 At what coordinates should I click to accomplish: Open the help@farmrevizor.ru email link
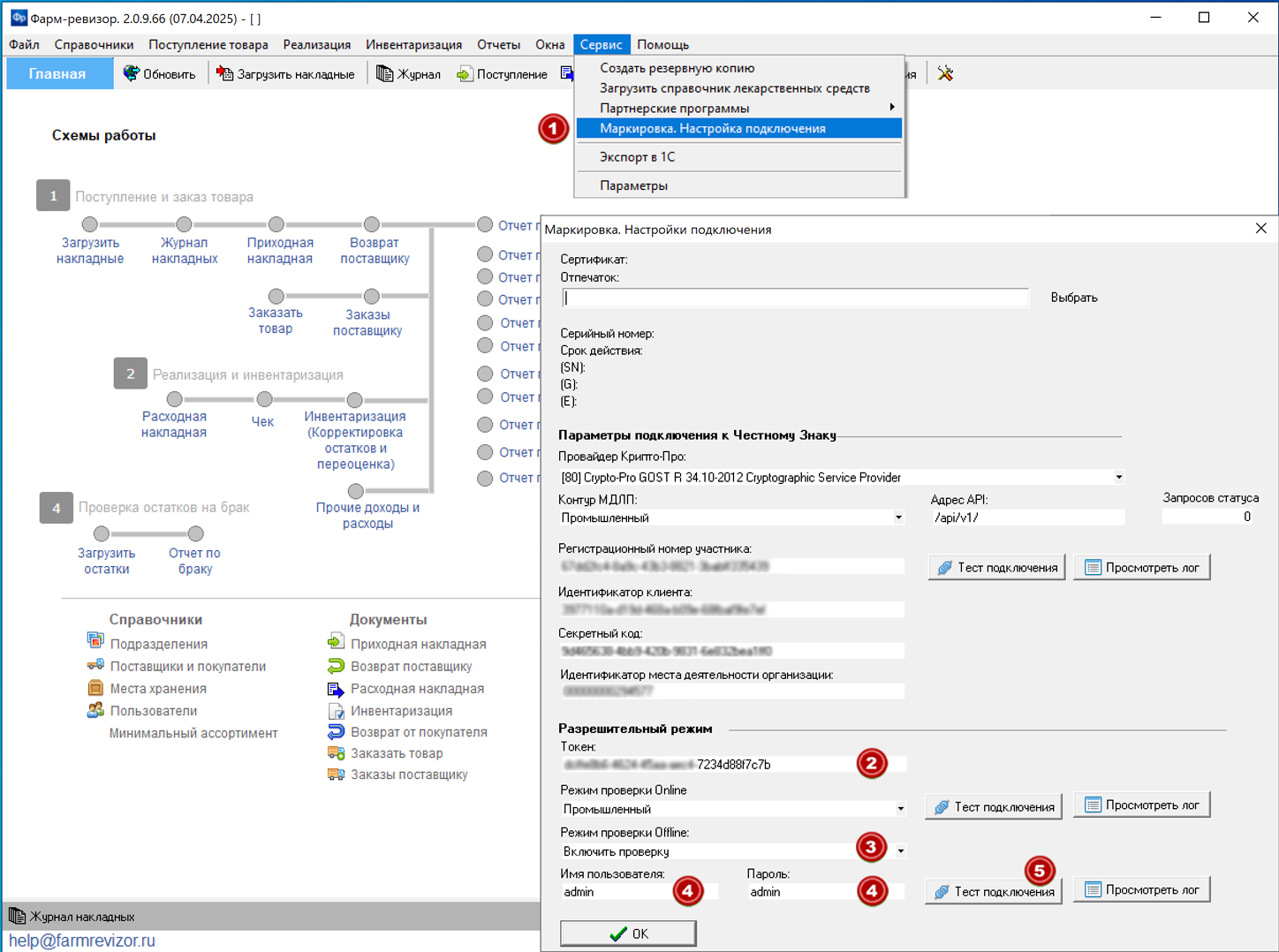click(x=82, y=941)
